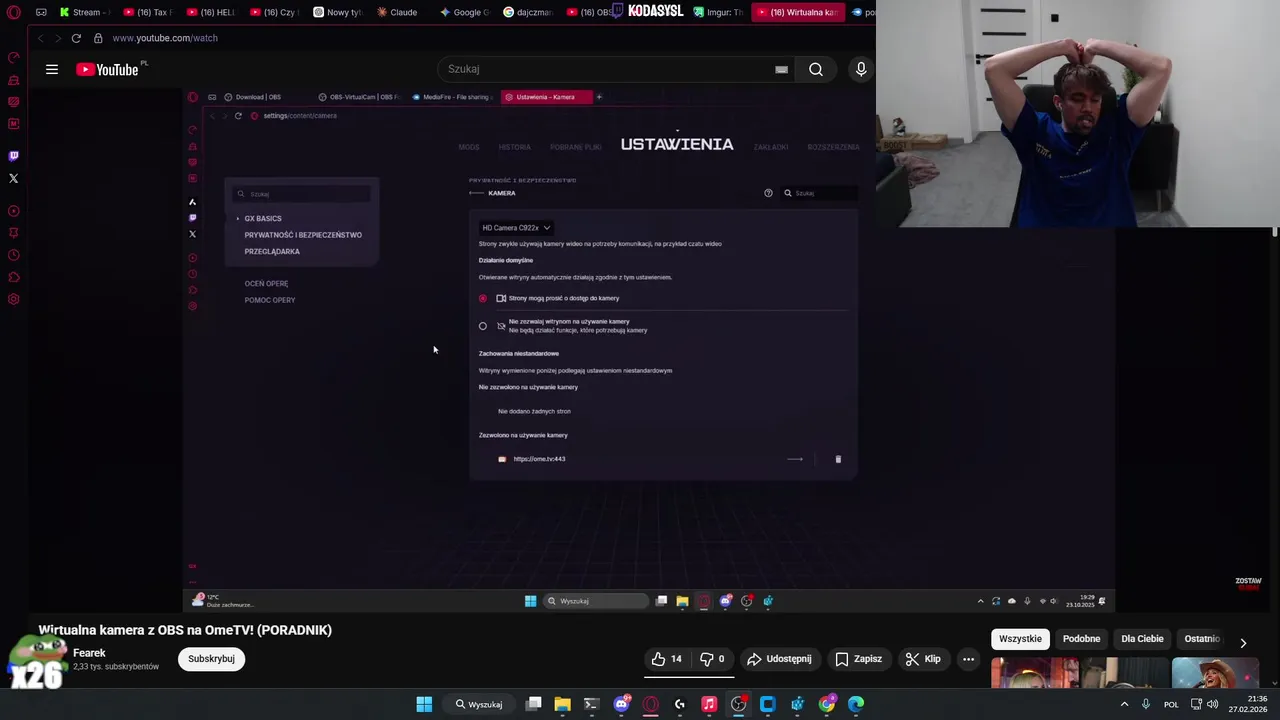The image size is (1280, 720).
Task: Open GX Control in the sidebar
Action: coord(14,57)
